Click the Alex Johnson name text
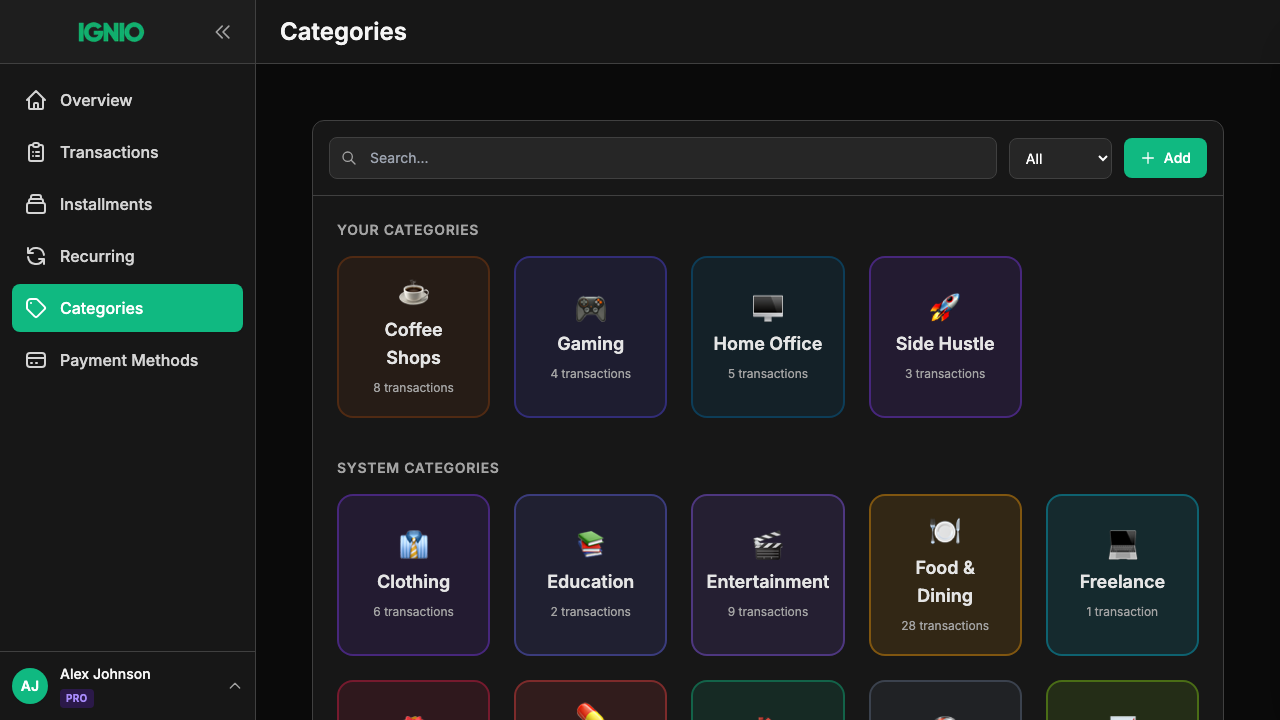The width and height of the screenshot is (1280, 720). click(105, 674)
